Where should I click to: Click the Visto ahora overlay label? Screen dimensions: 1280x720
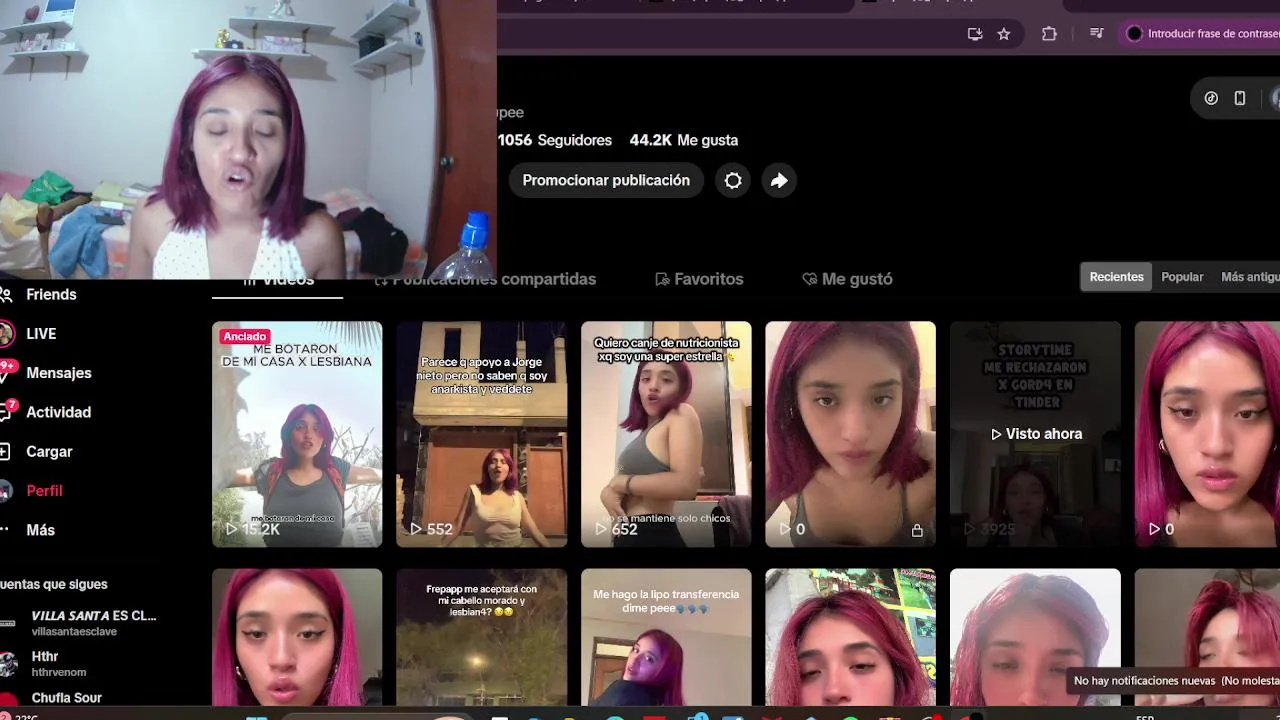click(x=1035, y=434)
